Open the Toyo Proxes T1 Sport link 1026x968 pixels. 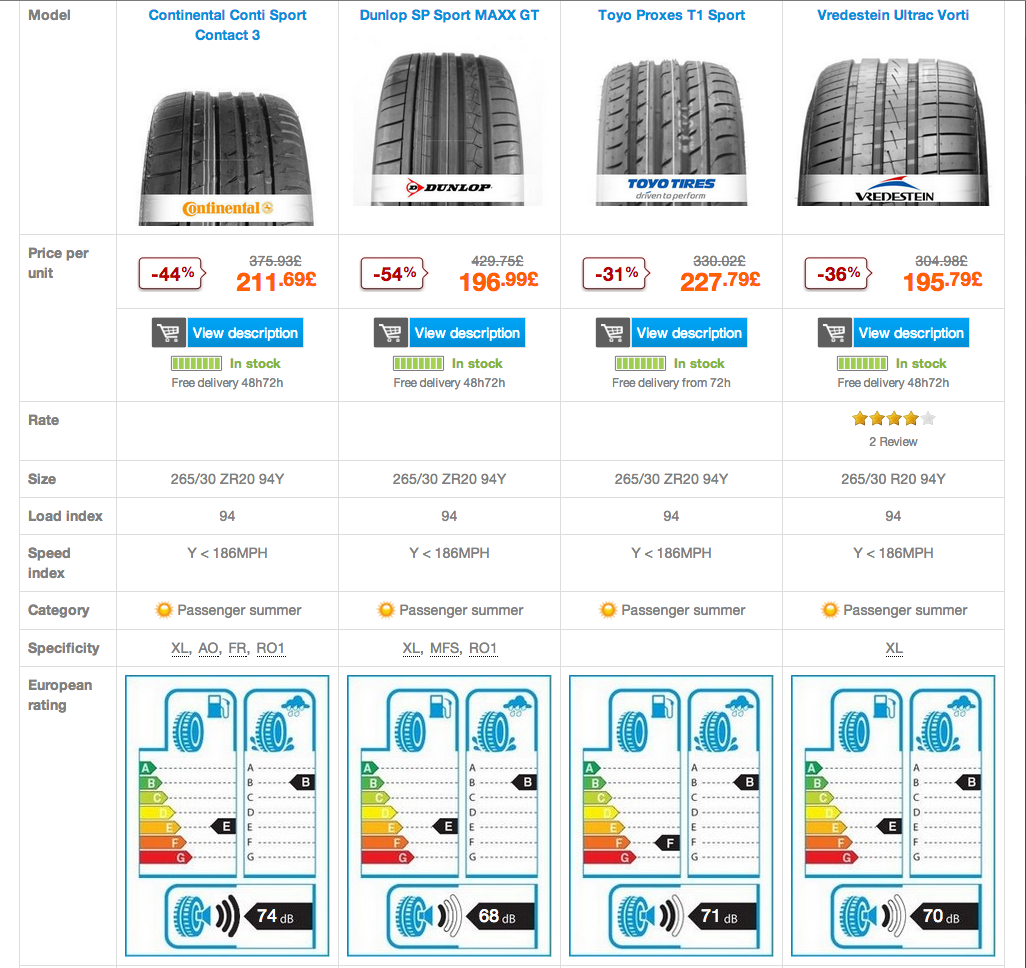pyautogui.click(x=671, y=15)
